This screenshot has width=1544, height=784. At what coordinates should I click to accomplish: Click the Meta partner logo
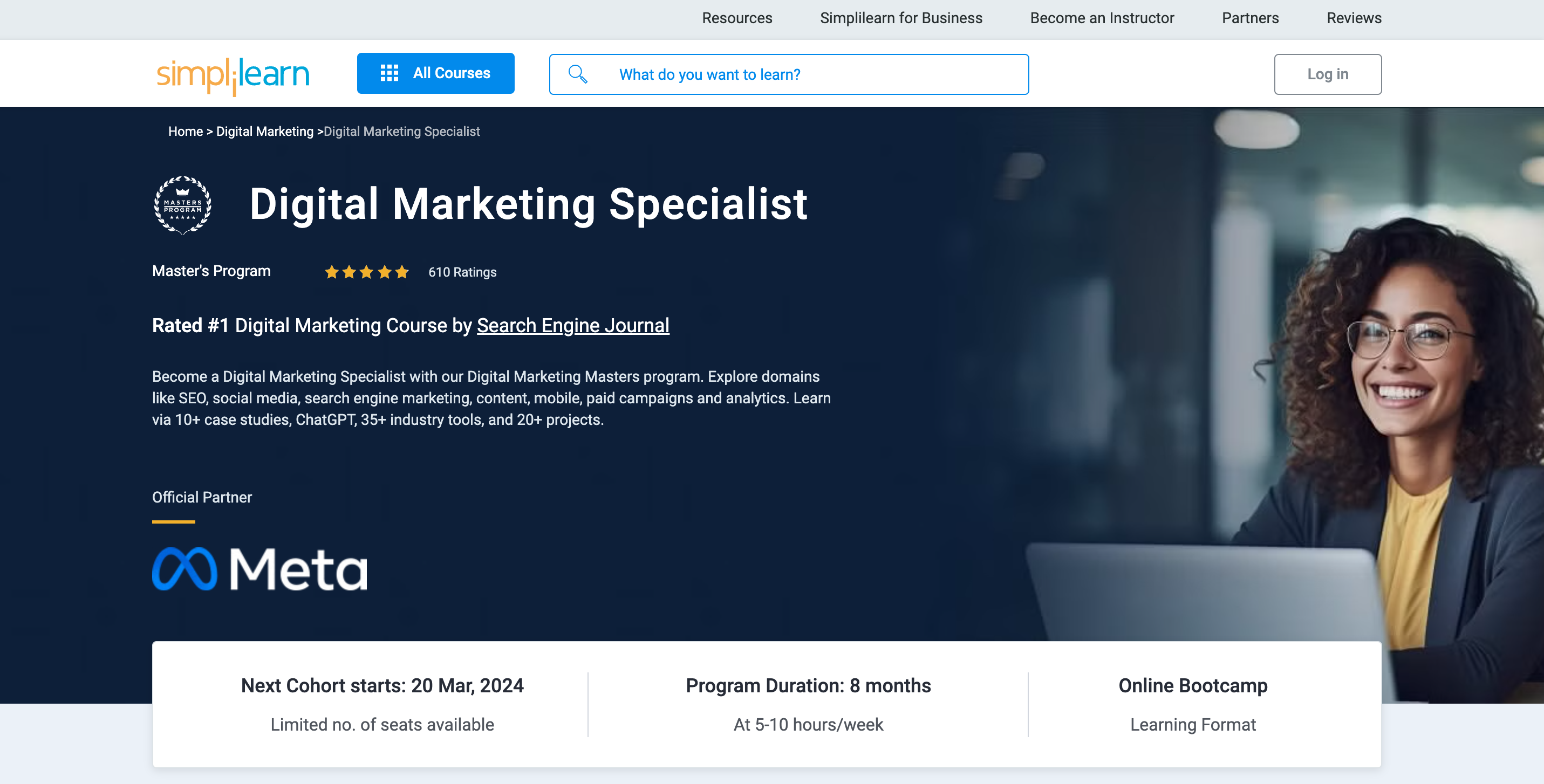[259, 569]
